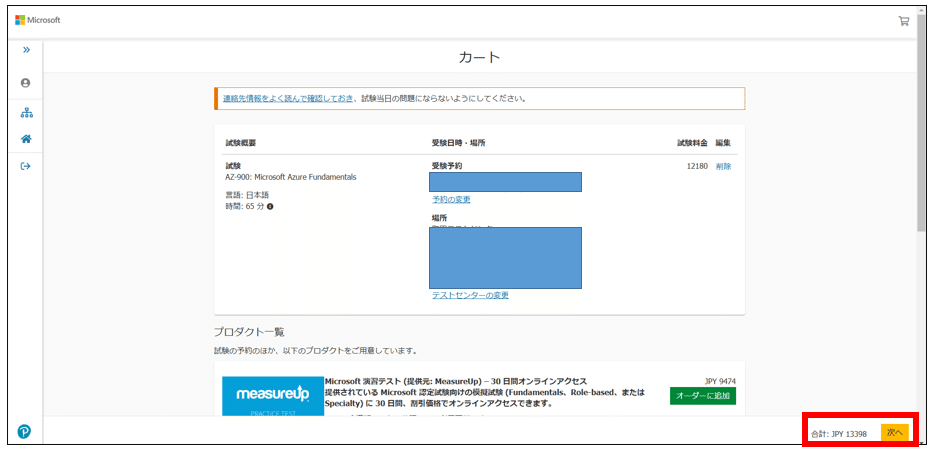Click the sign-out arrow icon in sidebar
The width and height of the screenshot is (935, 450).
click(x=25, y=166)
